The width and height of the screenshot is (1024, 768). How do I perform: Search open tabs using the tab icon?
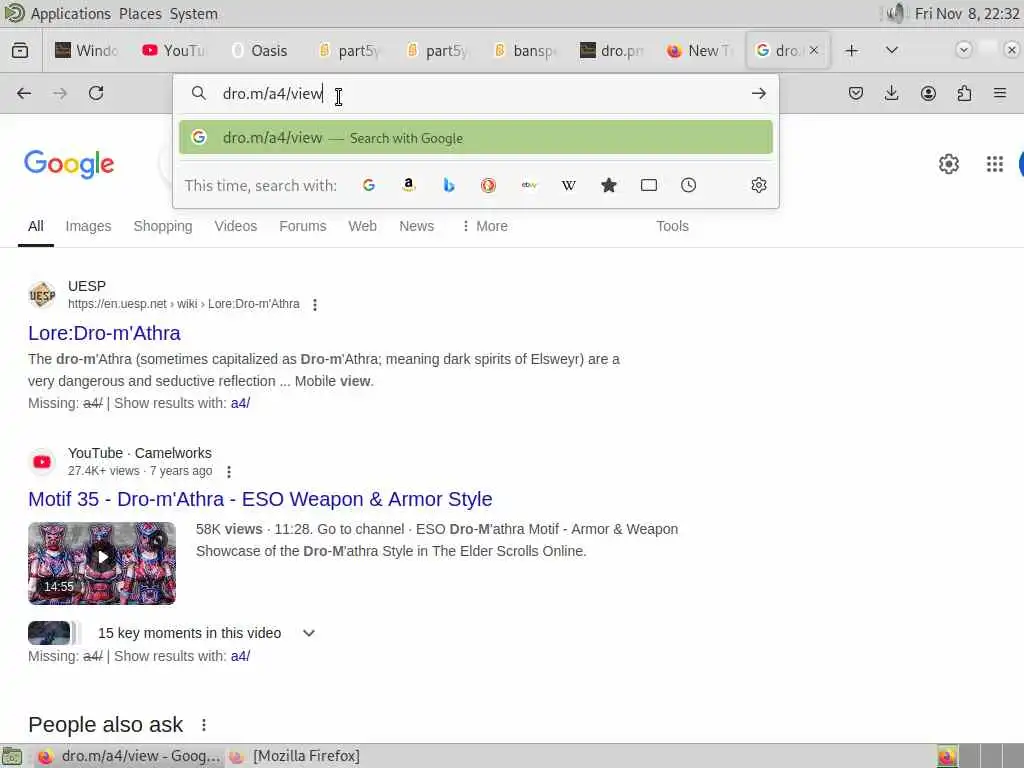(648, 185)
